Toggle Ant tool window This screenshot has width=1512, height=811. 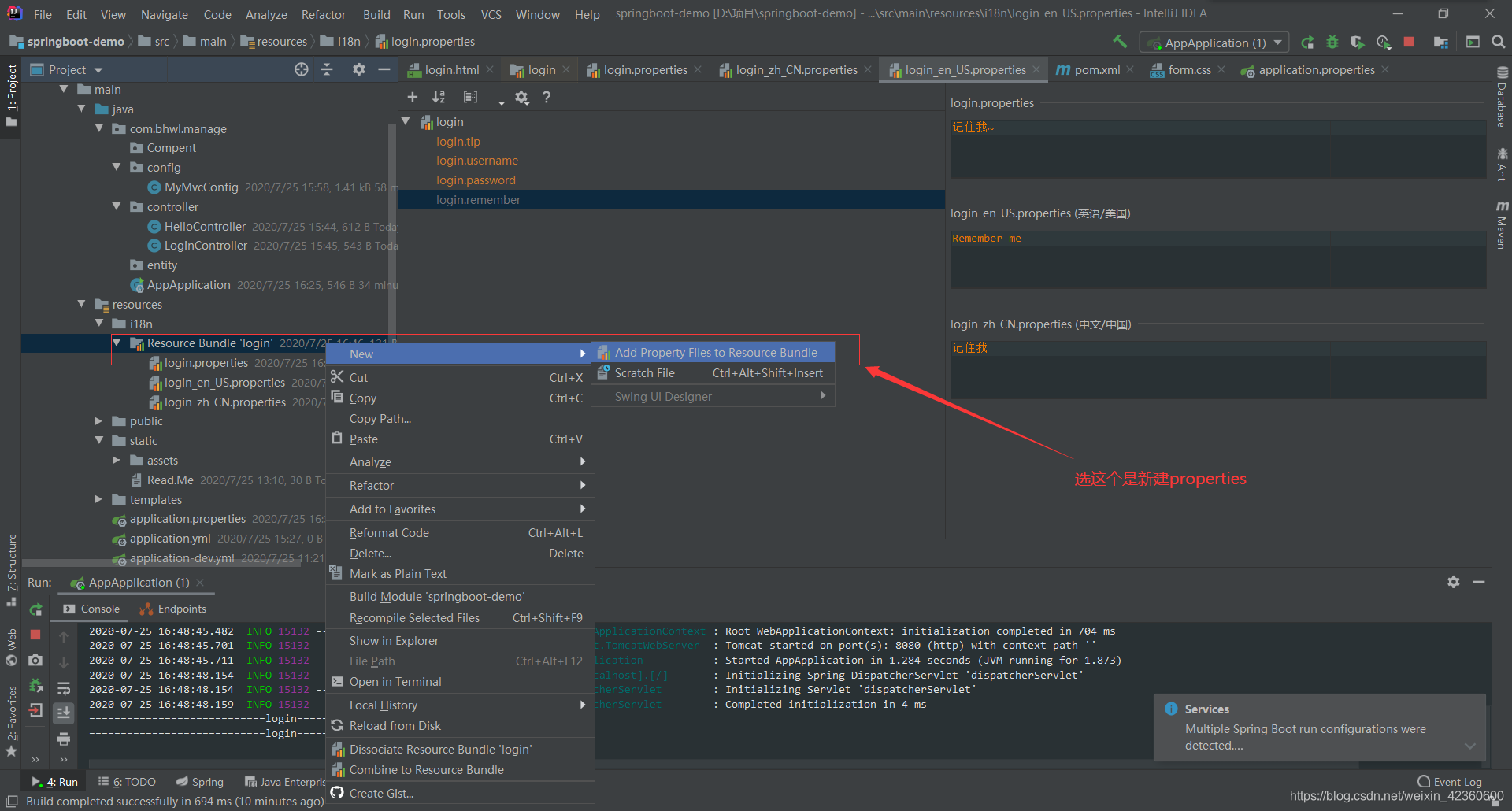tap(1502, 164)
